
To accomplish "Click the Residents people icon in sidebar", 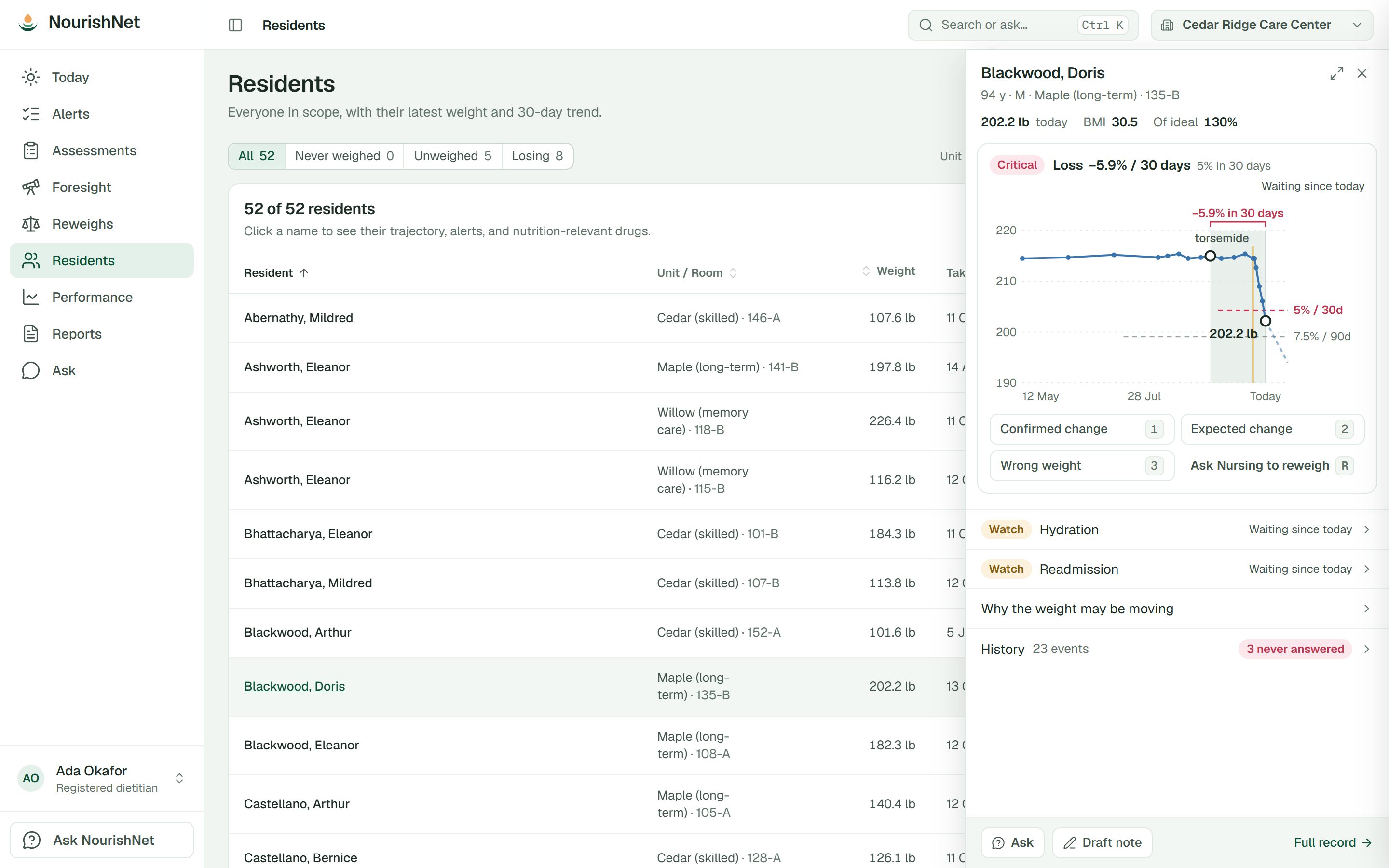I will tap(30, 260).
